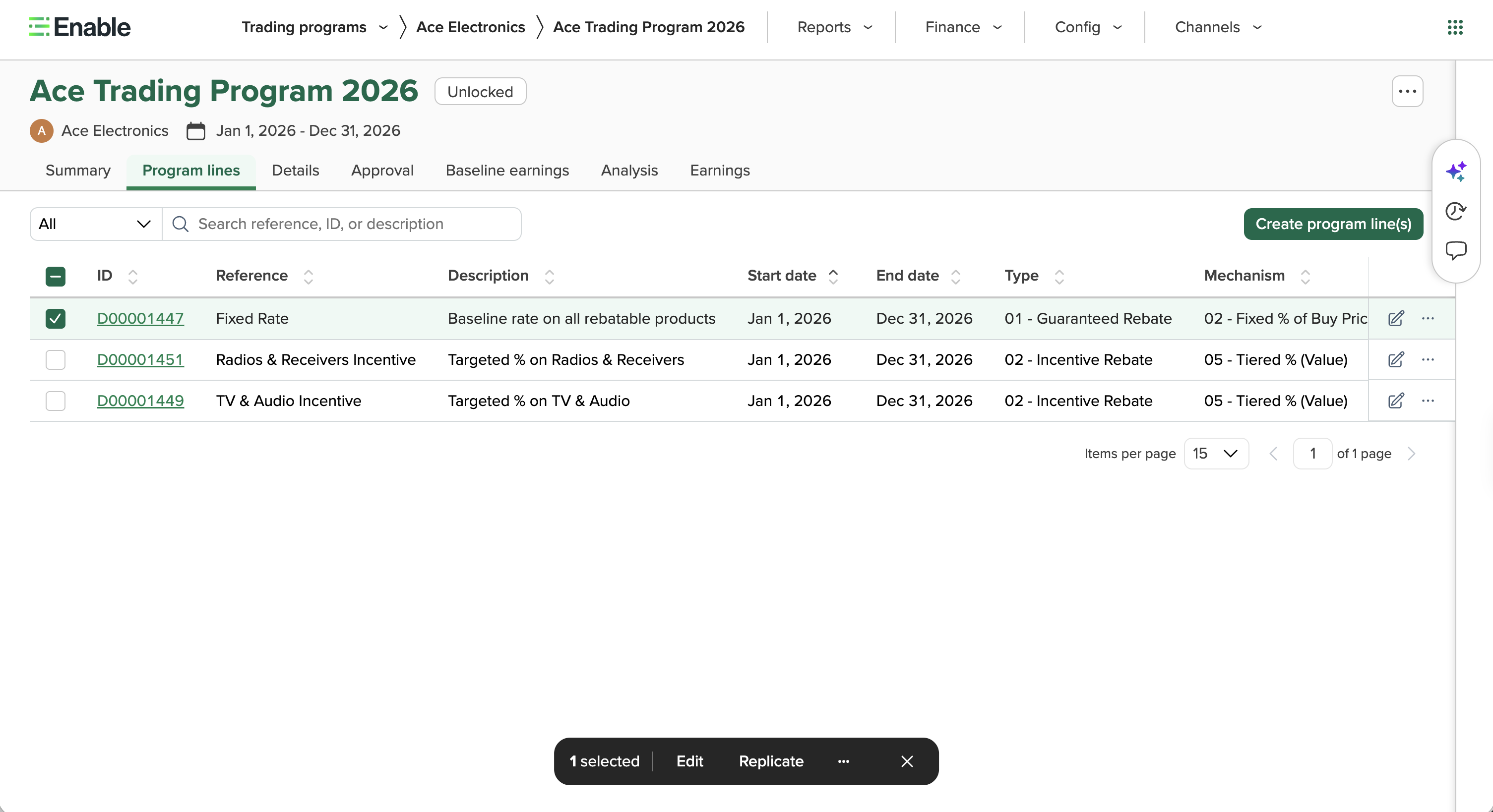Go to the previous page arrow
The height and width of the screenshot is (812, 1493).
click(1273, 454)
